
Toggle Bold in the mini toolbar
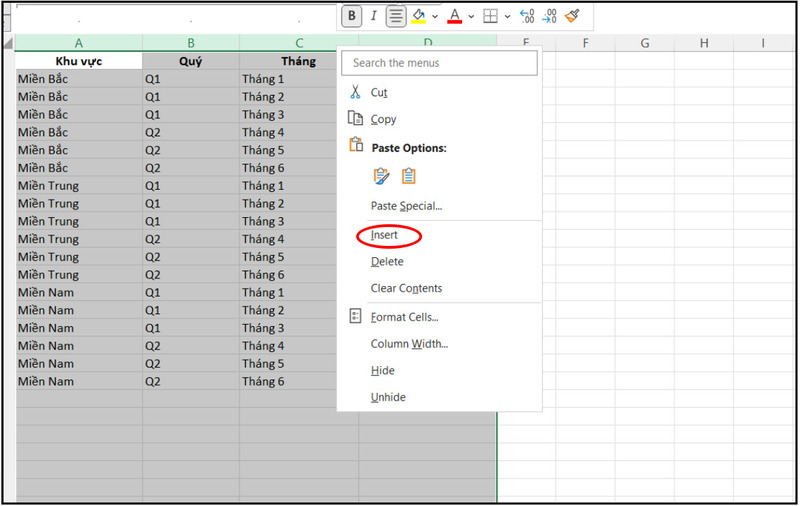tap(351, 16)
